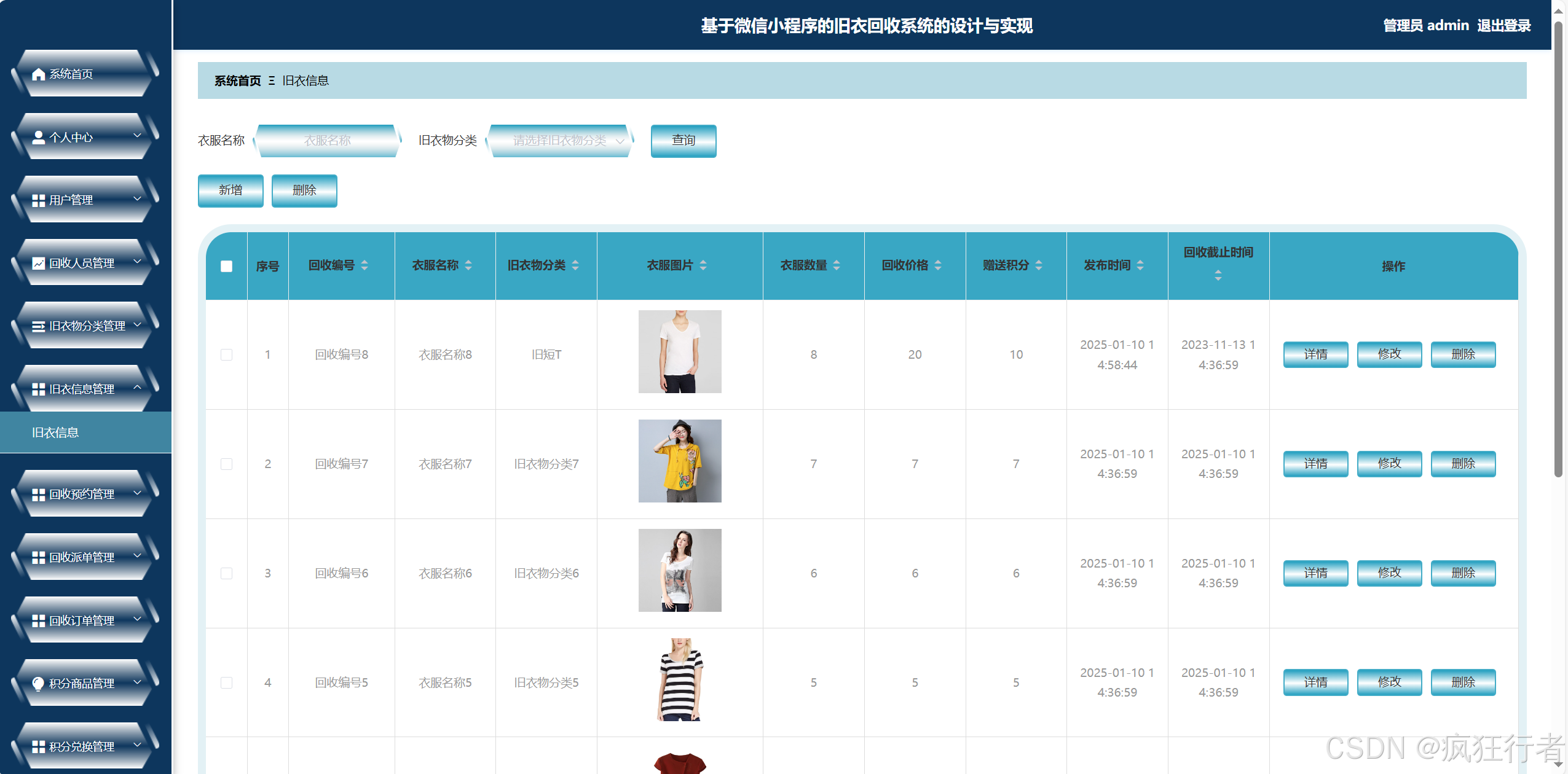The height and width of the screenshot is (774, 1568).
Task: Click the lightbulb icon for 积分商品管理
Action: coord(39,684)
